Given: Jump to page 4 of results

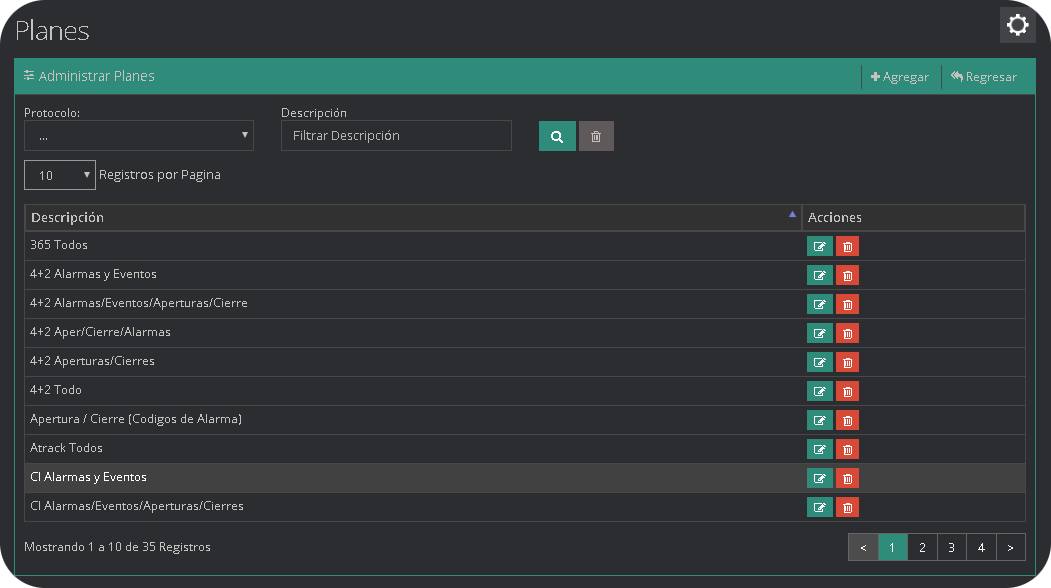Looking at the screenshot, I should tap(981, 547).
